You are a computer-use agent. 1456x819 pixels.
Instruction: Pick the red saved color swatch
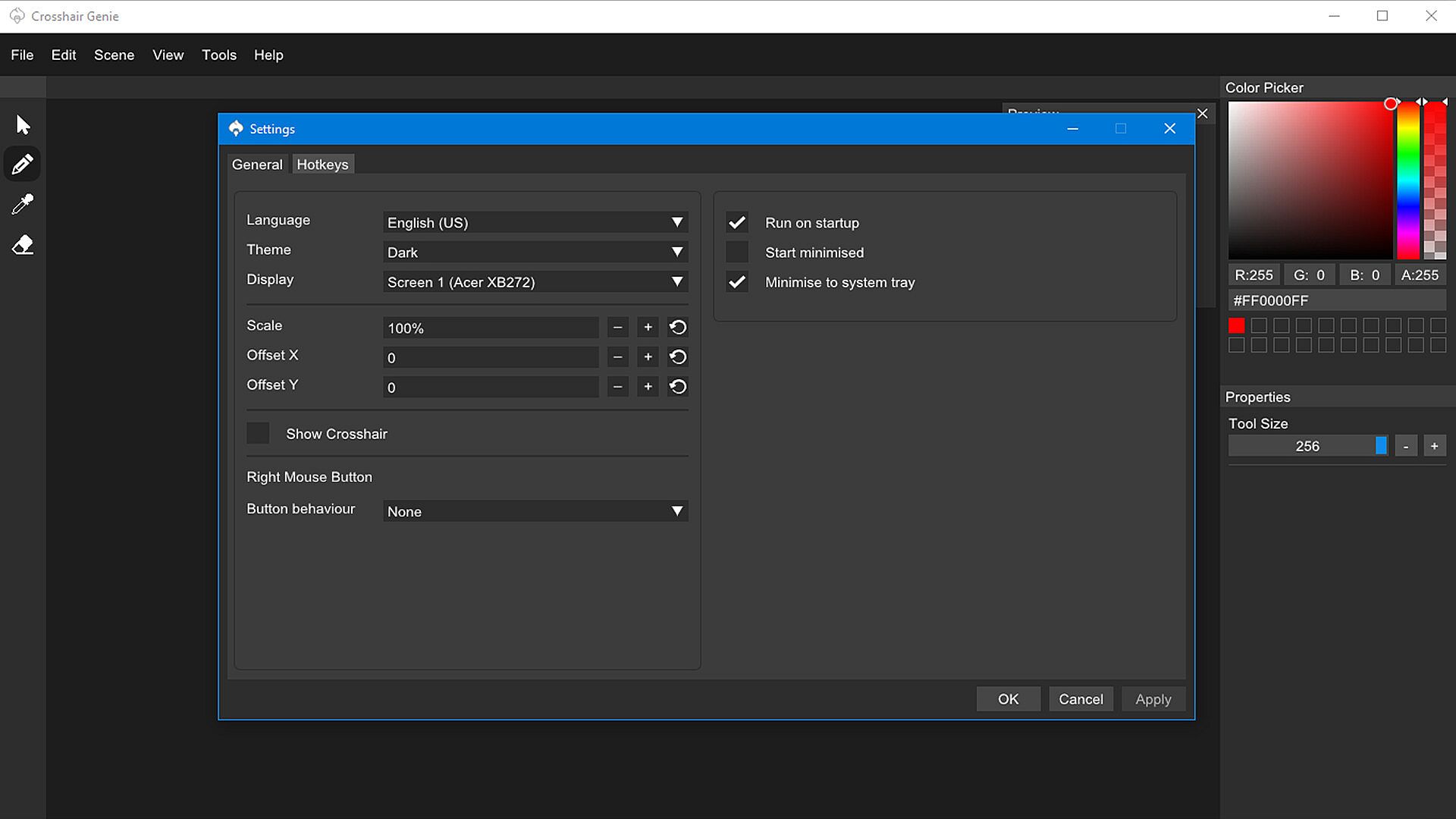pyautogui.click(x=1236, y=325)
